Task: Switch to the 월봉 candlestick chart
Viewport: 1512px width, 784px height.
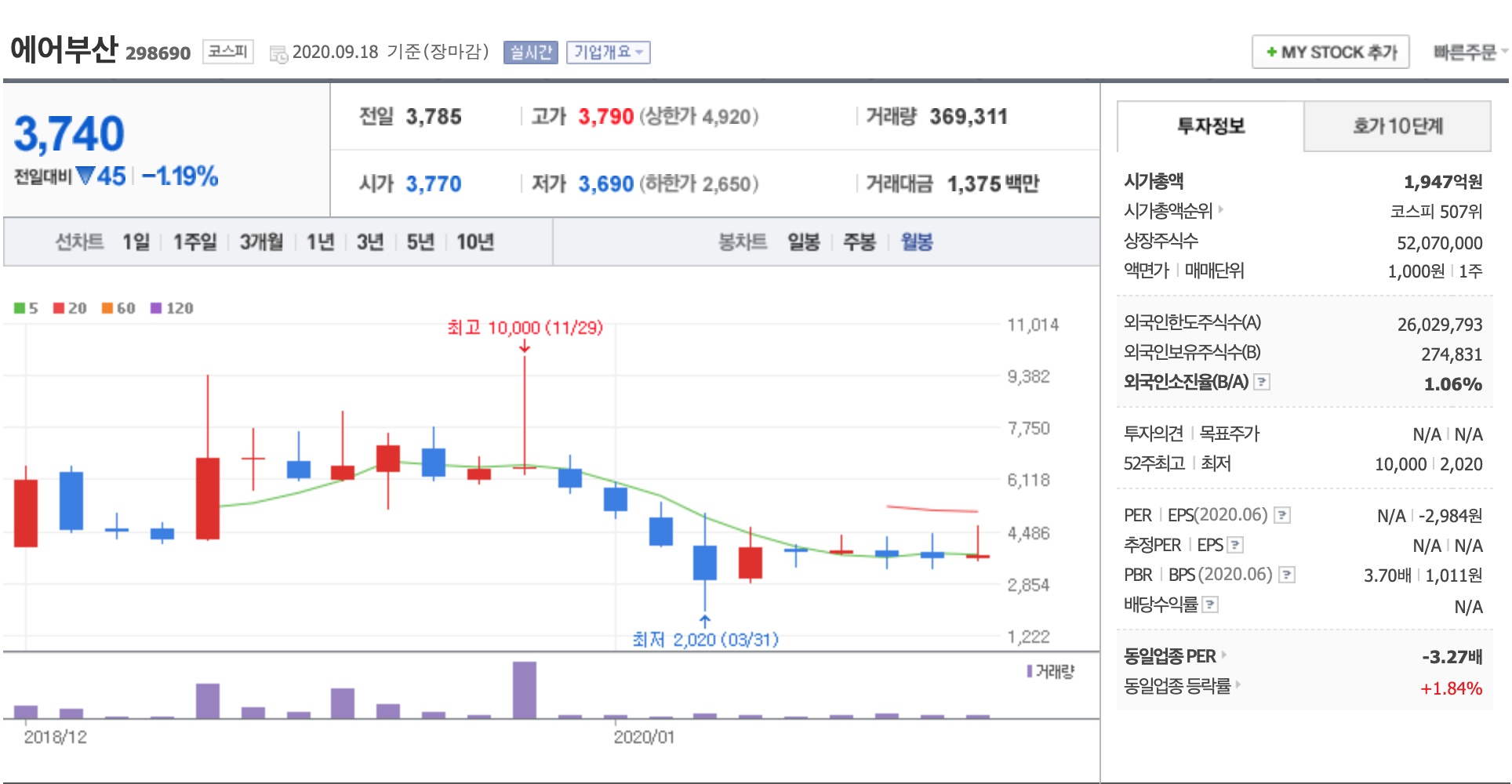Action: (917, 242)
